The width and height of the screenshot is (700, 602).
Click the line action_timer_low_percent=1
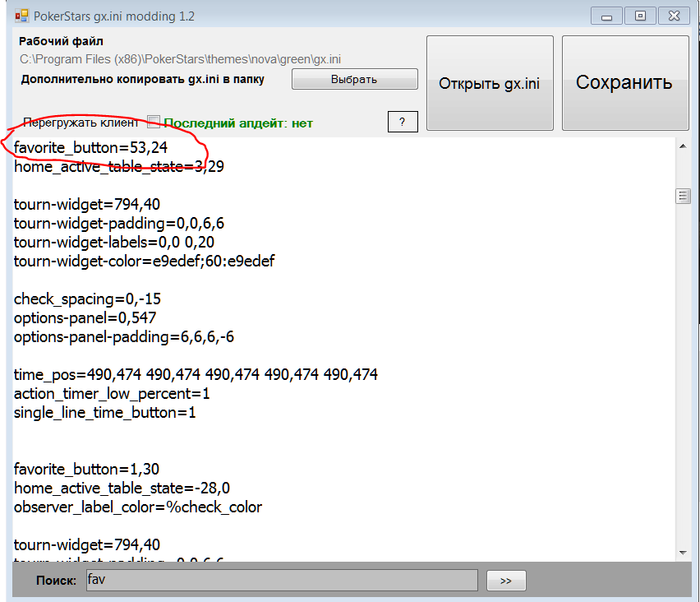coord(112,393)
